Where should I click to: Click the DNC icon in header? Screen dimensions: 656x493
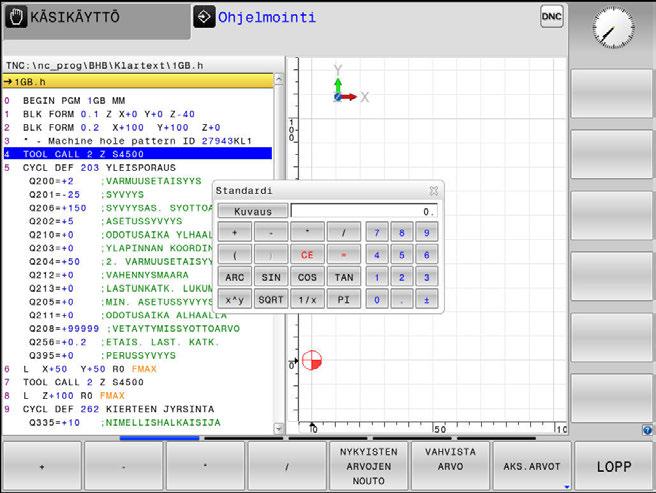point(551,17)
